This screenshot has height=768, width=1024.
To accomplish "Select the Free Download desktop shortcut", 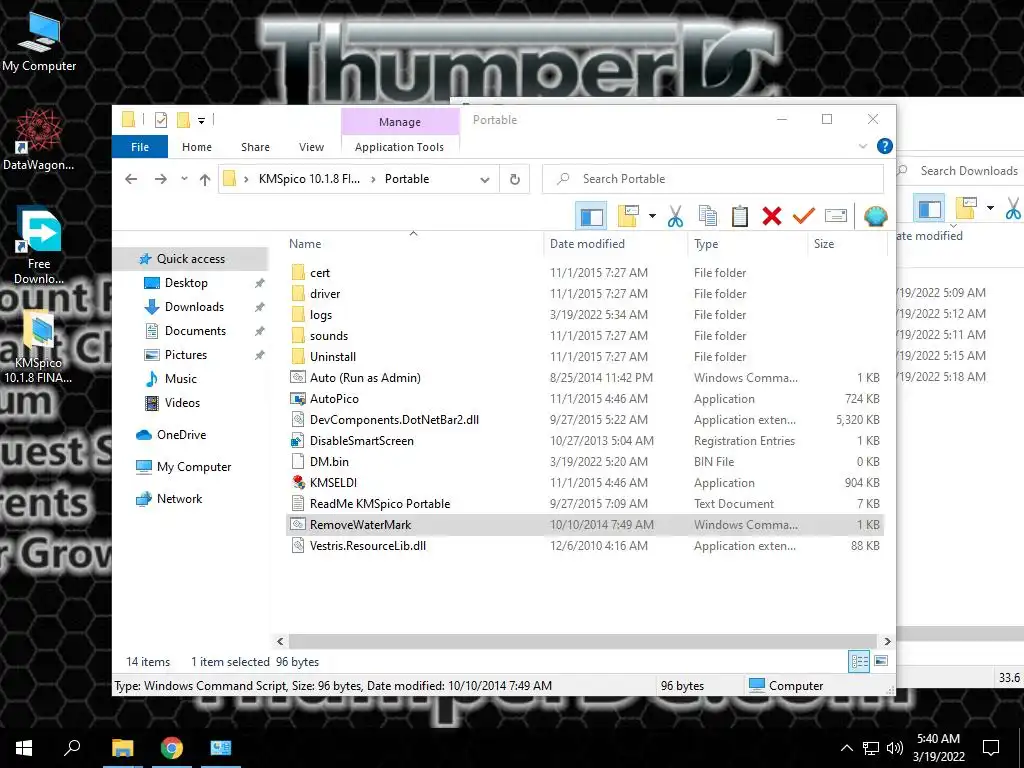I will tap(39, 246).
